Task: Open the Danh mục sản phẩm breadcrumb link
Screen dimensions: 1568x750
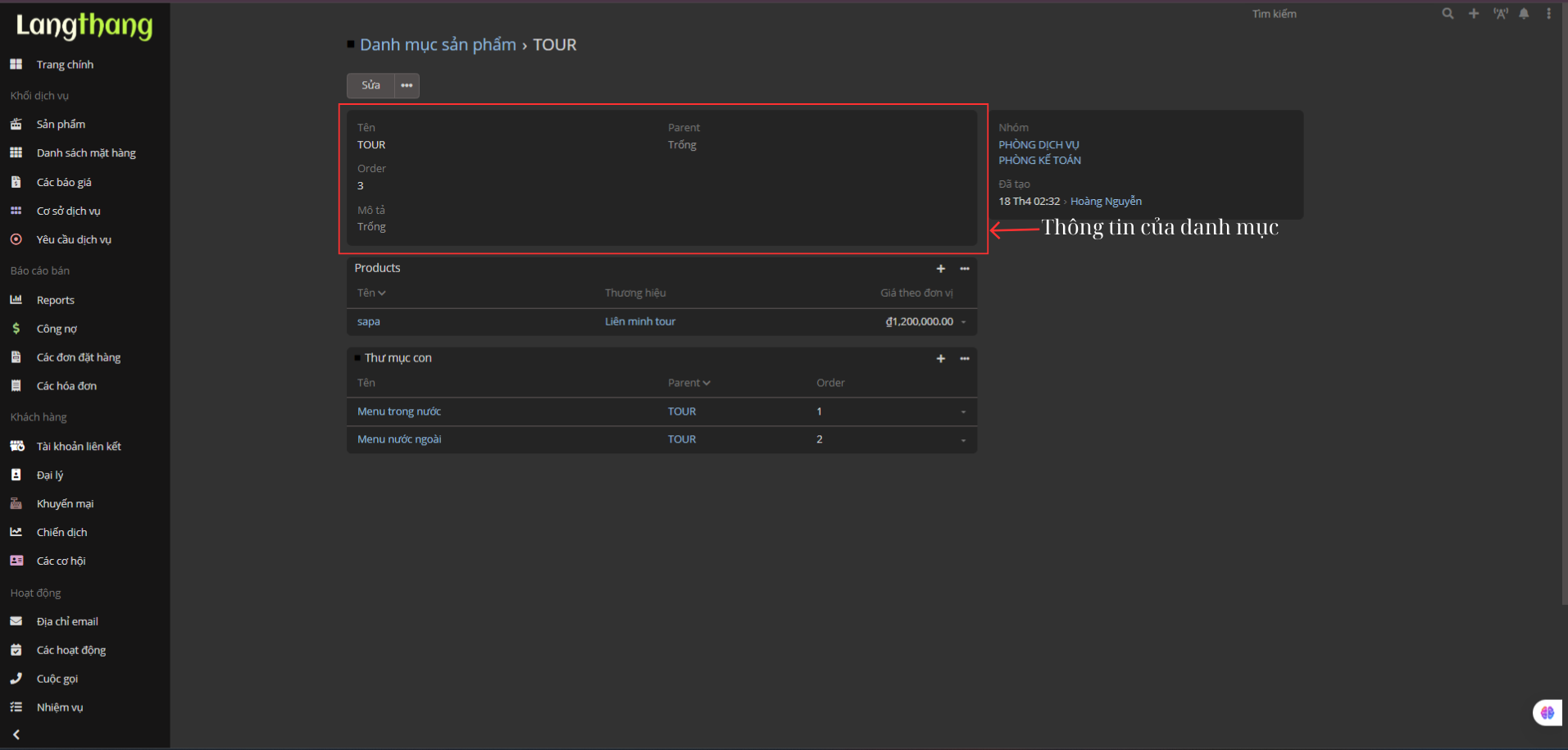Action: (438, 45)
